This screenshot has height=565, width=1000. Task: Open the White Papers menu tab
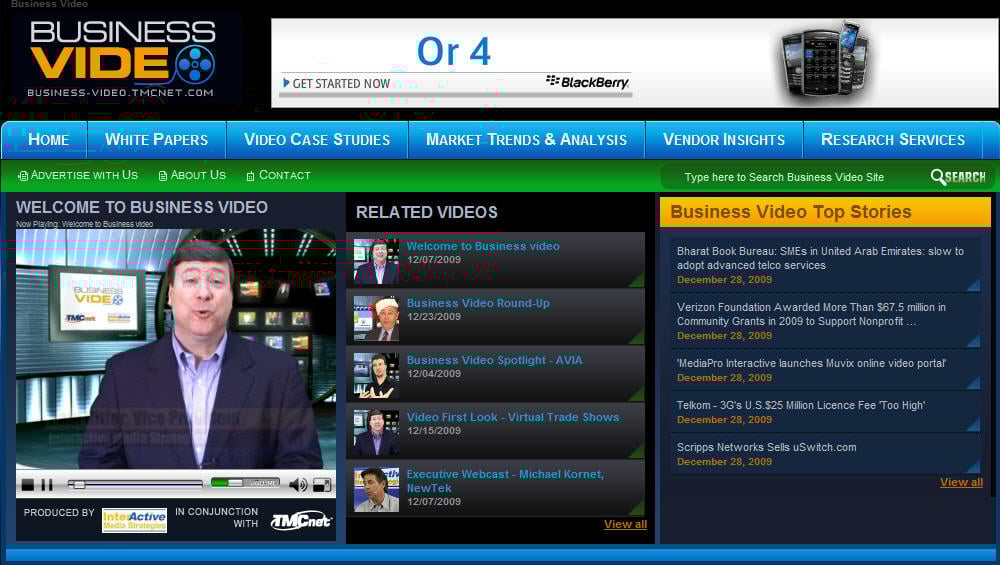coord(156,140)
